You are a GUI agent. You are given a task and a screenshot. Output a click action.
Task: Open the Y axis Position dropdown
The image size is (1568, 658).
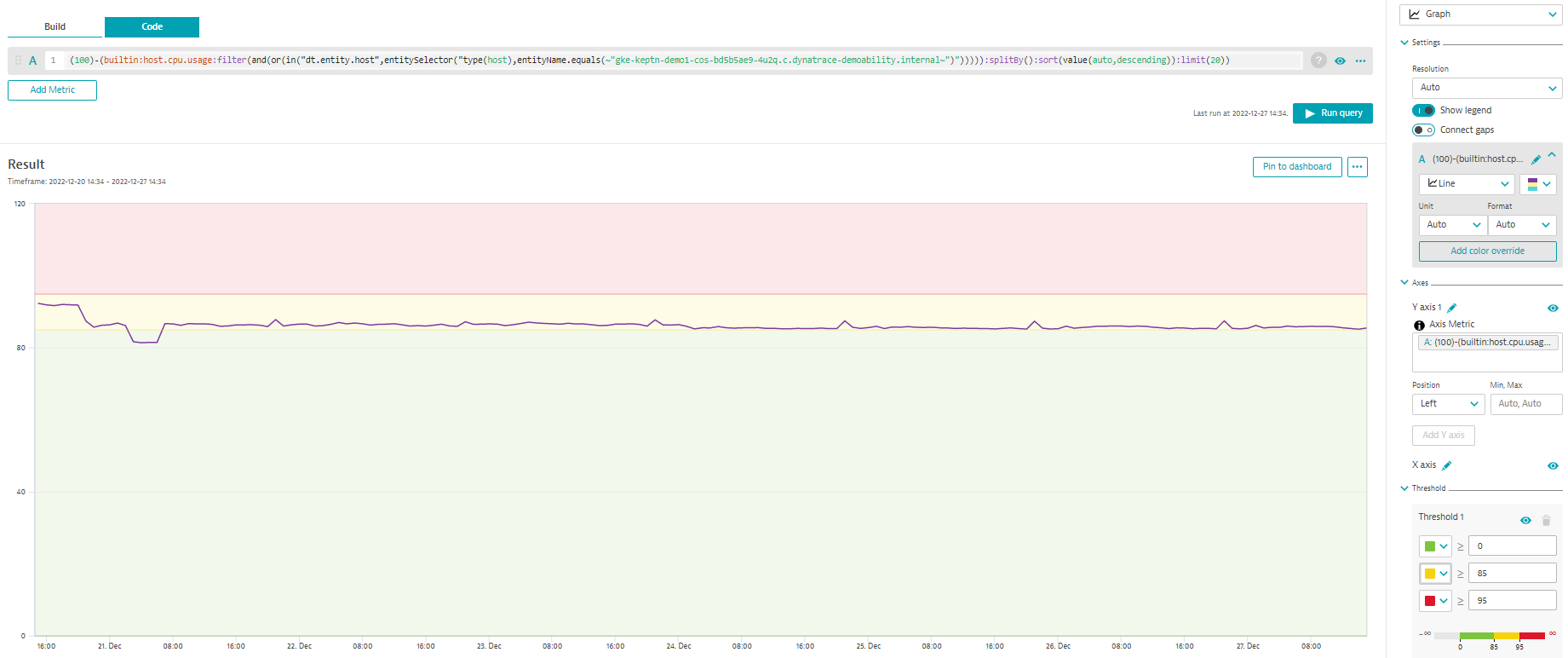pos(1449,404)
